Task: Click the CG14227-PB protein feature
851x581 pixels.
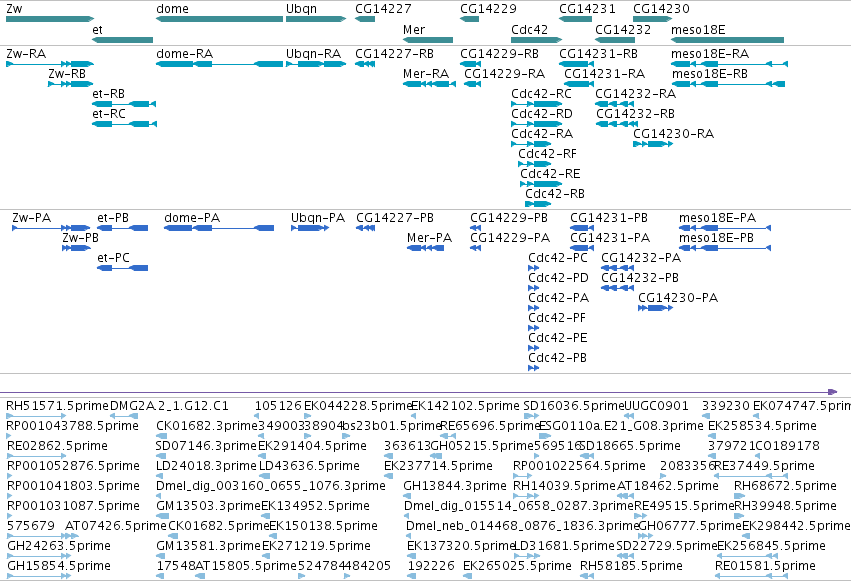Action: (x=365, y=228)
